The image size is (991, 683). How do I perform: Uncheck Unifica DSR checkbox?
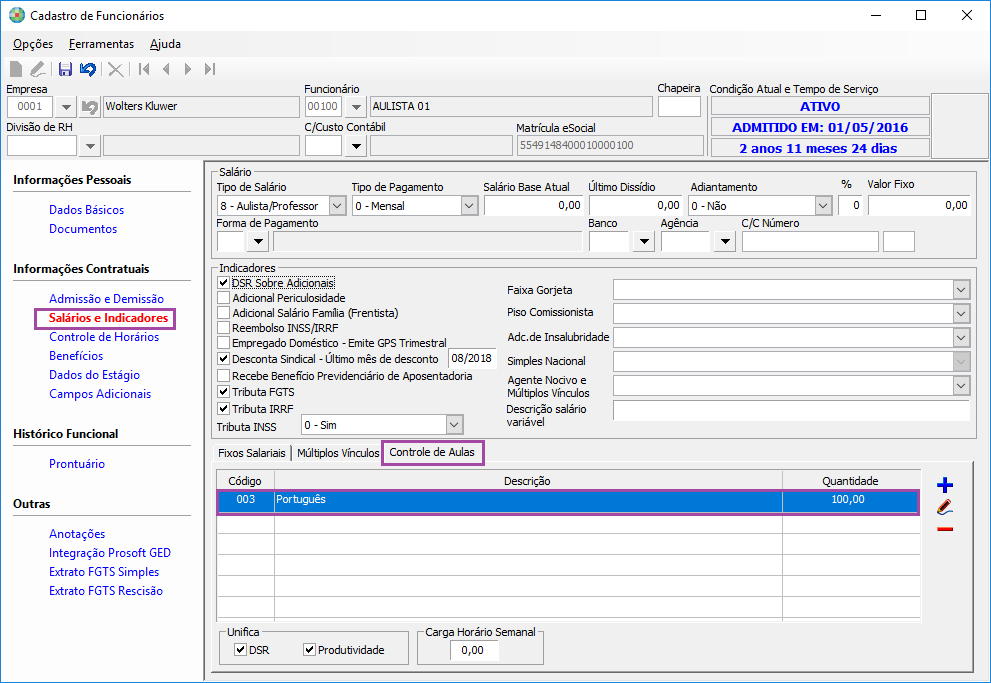(240, 650)
